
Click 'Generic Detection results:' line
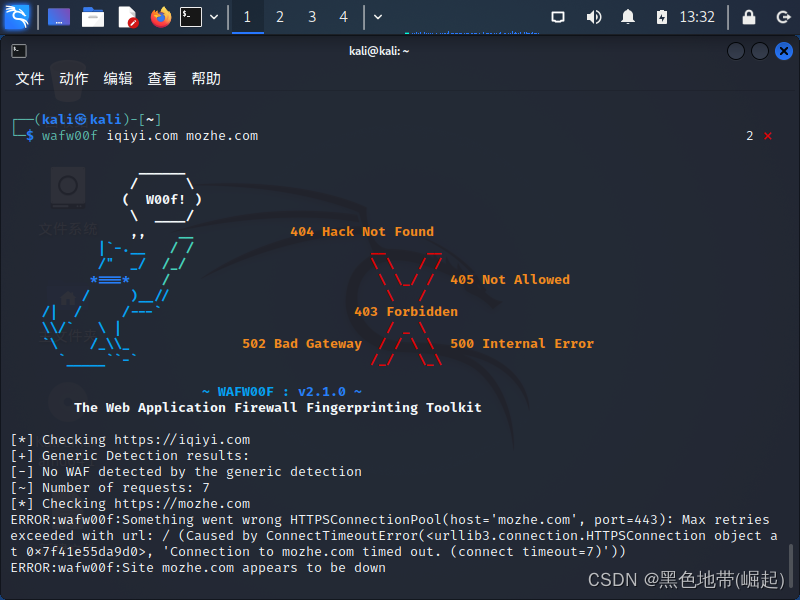coord(130,455)
